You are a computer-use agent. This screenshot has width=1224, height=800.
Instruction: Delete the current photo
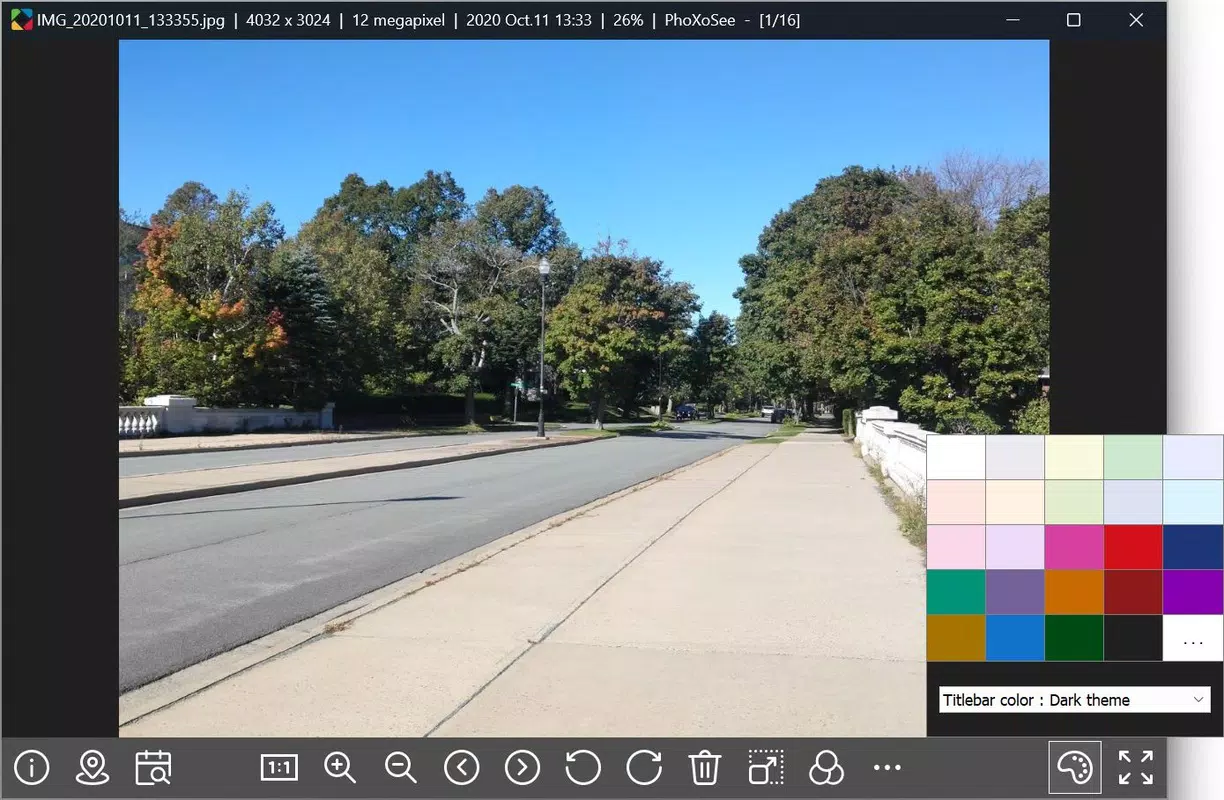[x=705, y=768]
